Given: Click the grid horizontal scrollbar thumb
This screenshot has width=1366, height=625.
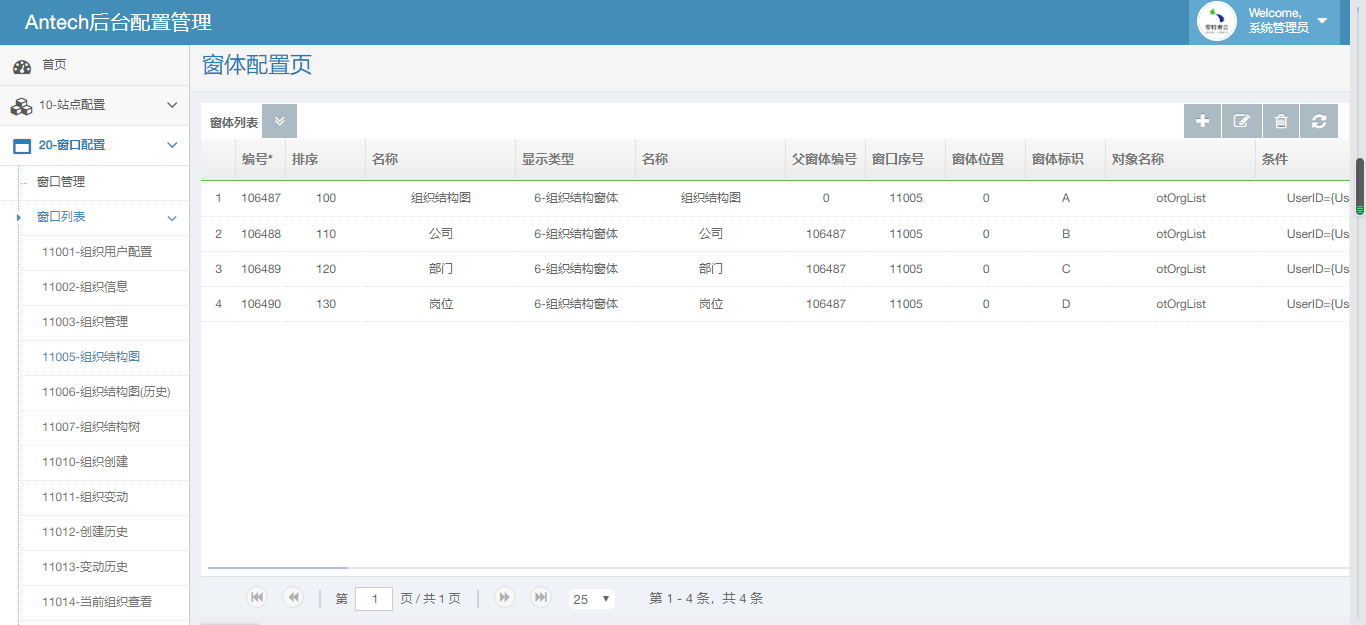Looking at the screenshot, I should [x=278, y=568].
